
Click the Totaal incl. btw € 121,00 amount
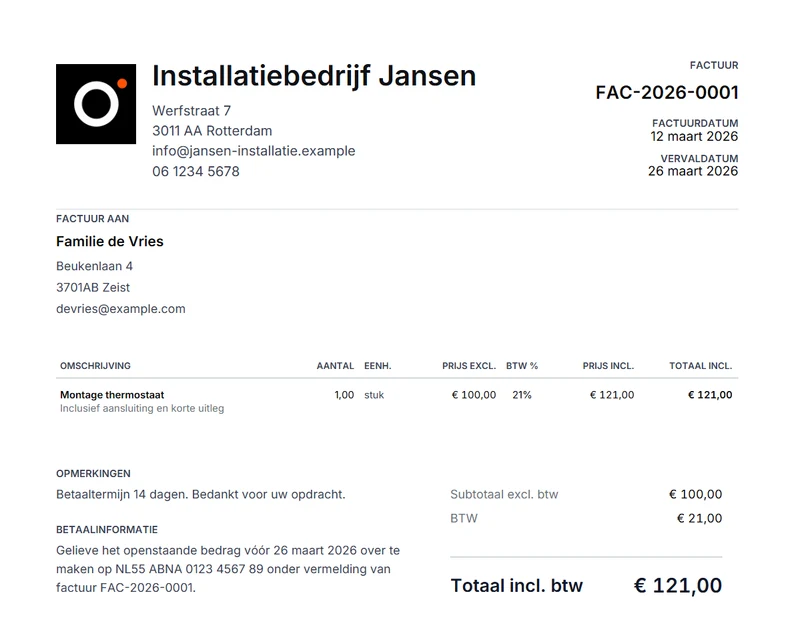coord(678,586)
